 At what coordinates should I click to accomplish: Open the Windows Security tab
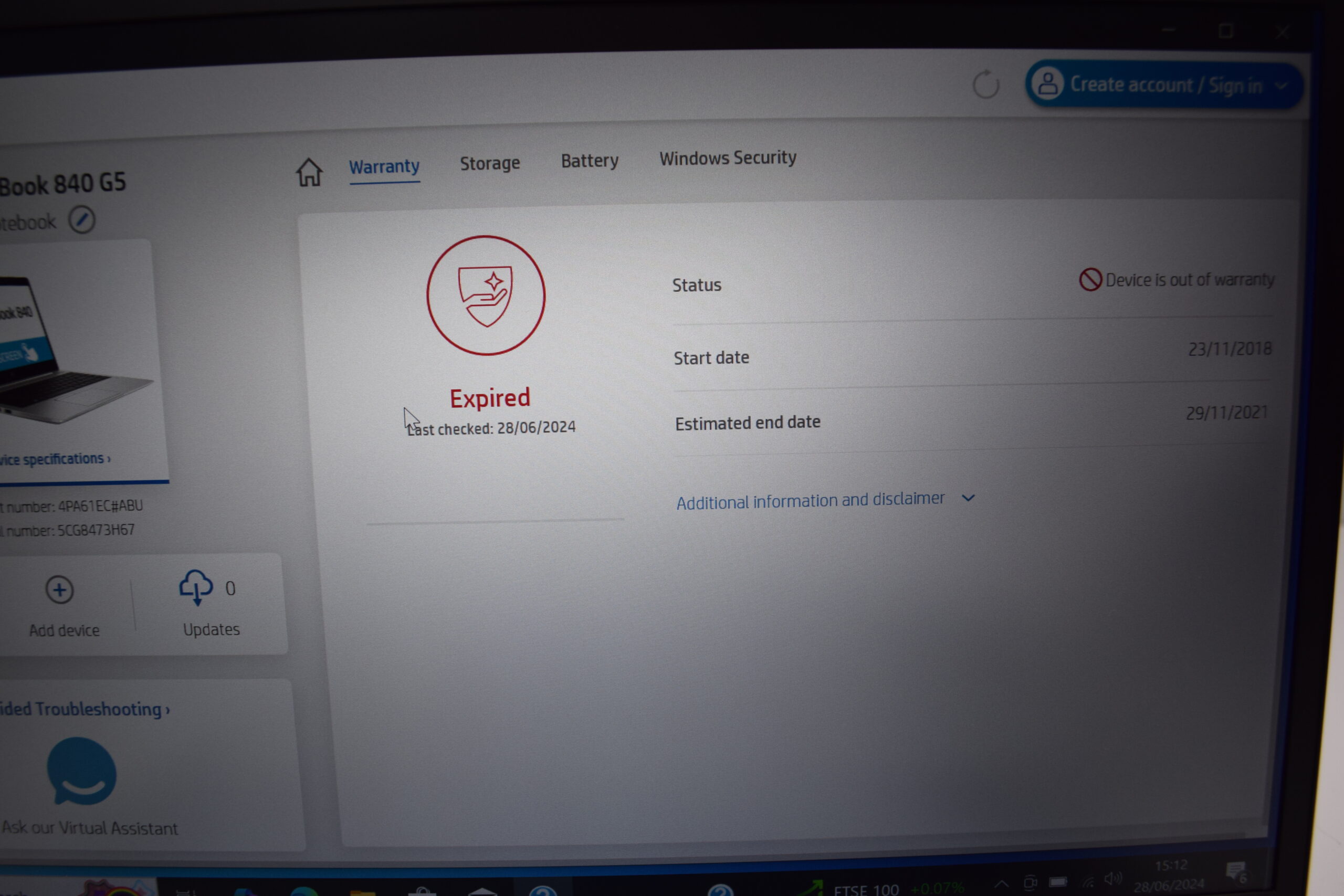(728, 157)
